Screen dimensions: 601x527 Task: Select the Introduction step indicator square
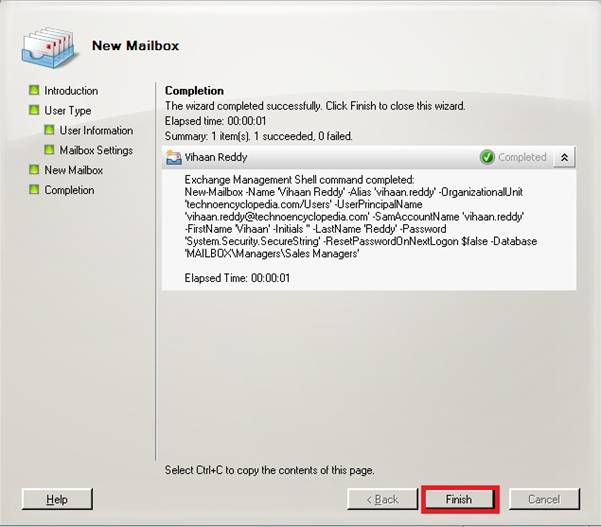34,90
